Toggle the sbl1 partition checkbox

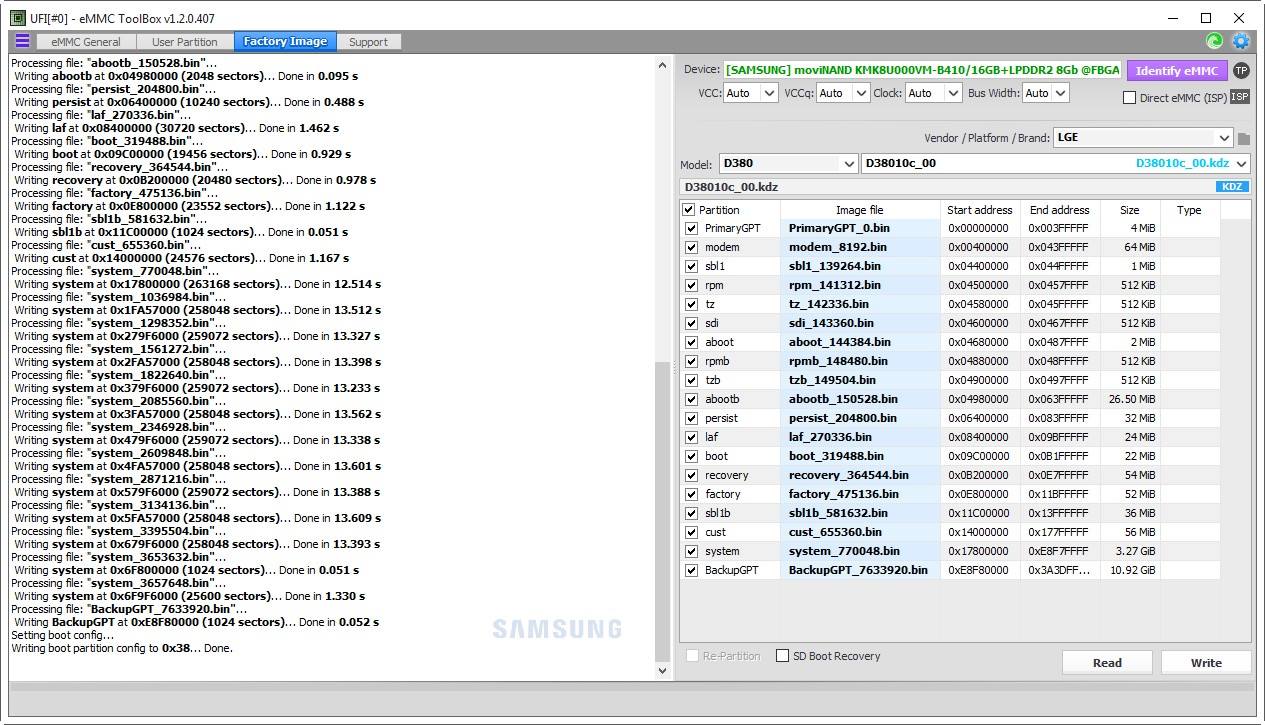pyautogui.click(x=691, y=266)
